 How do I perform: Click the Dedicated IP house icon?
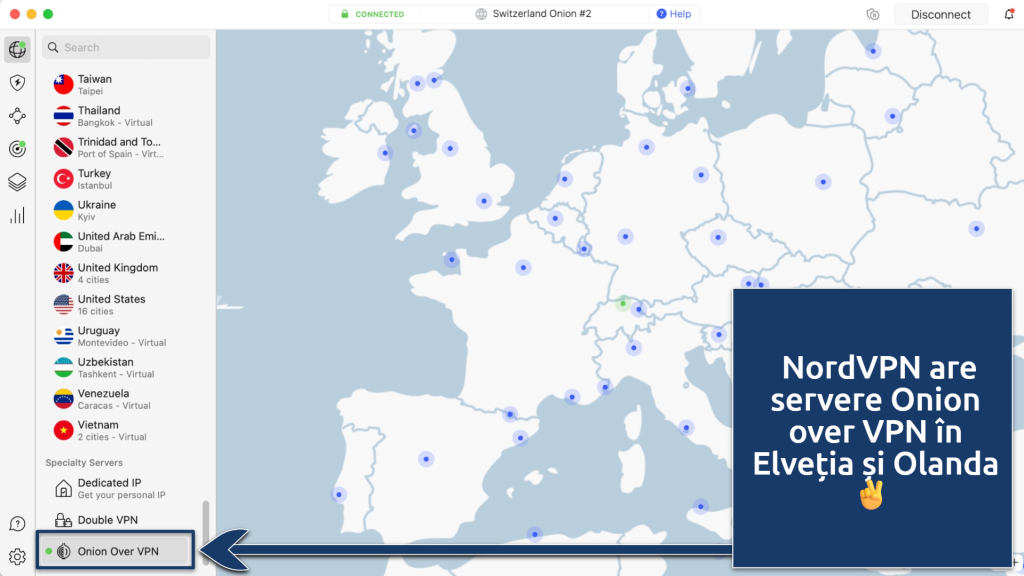[x=63, y=488]
